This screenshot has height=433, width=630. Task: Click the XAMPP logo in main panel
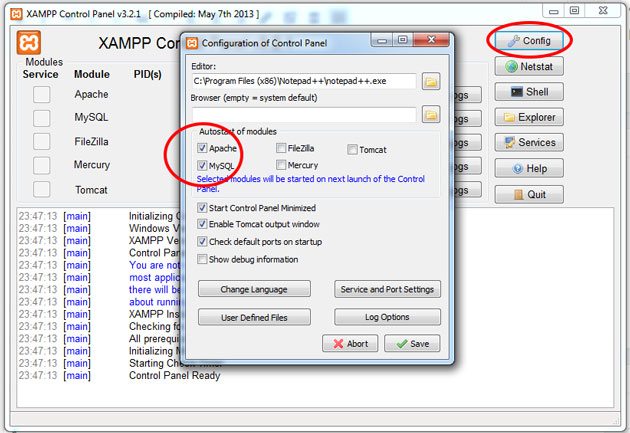point(29,42)
